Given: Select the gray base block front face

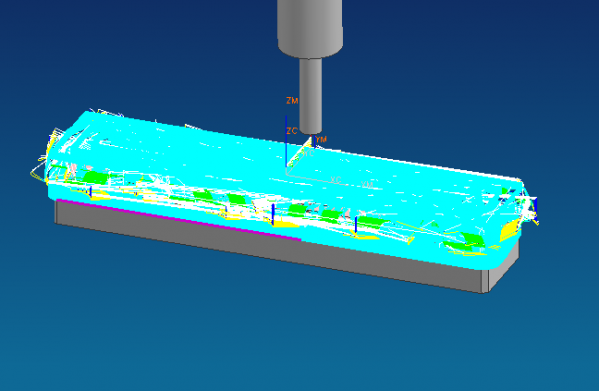Looking at the screenshot, I should [x=267, y=248].
